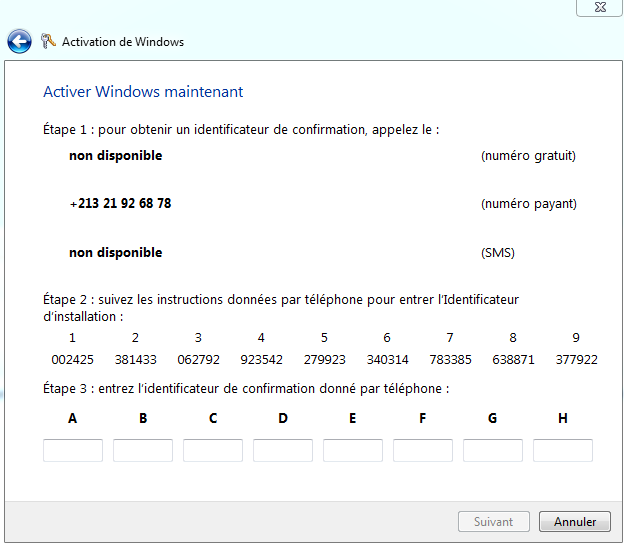Click installation ID block 381433
624x546 pixels.
(136, 360)
